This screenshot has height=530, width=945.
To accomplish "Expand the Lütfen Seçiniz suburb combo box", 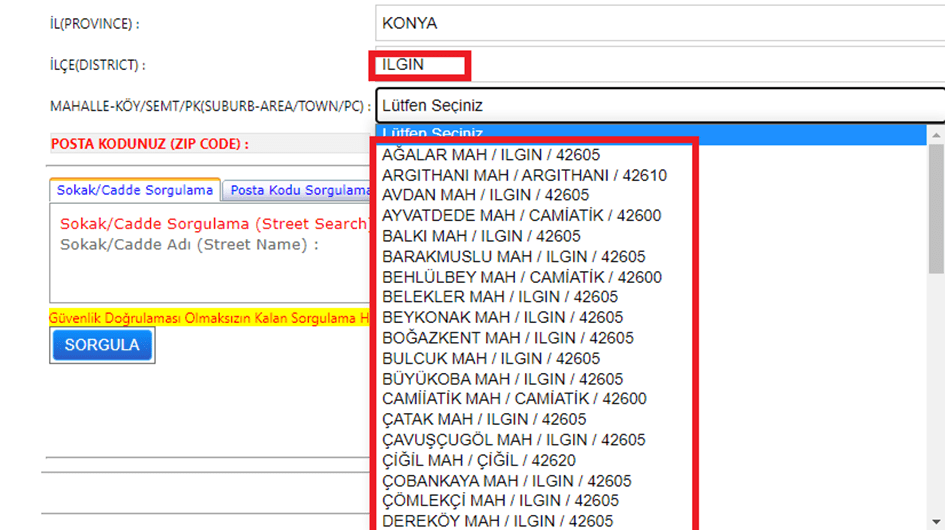I will pos(658,105).
